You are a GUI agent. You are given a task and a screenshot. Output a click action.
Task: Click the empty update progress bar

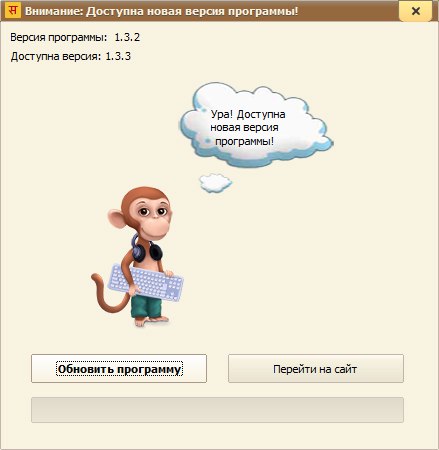point(217,410)
